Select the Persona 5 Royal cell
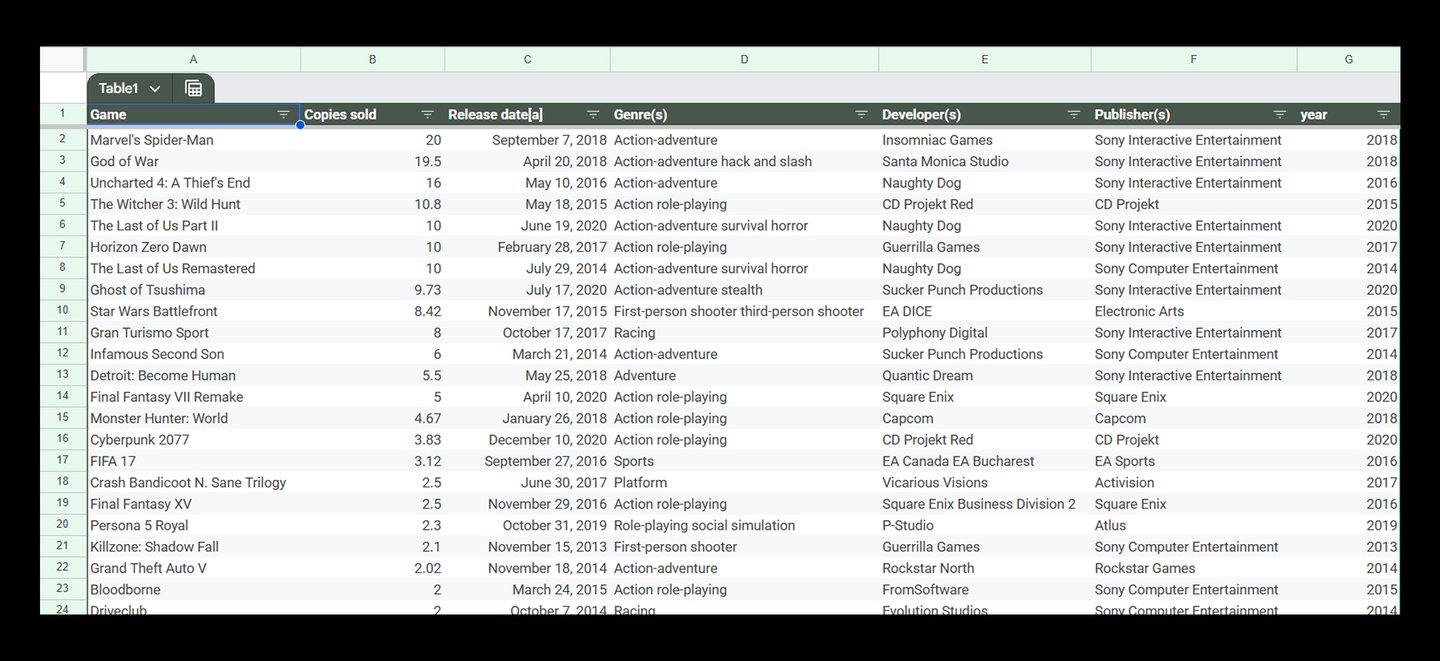The width and height of the screenshot is (1440, 661). click(x=193, y=526)
